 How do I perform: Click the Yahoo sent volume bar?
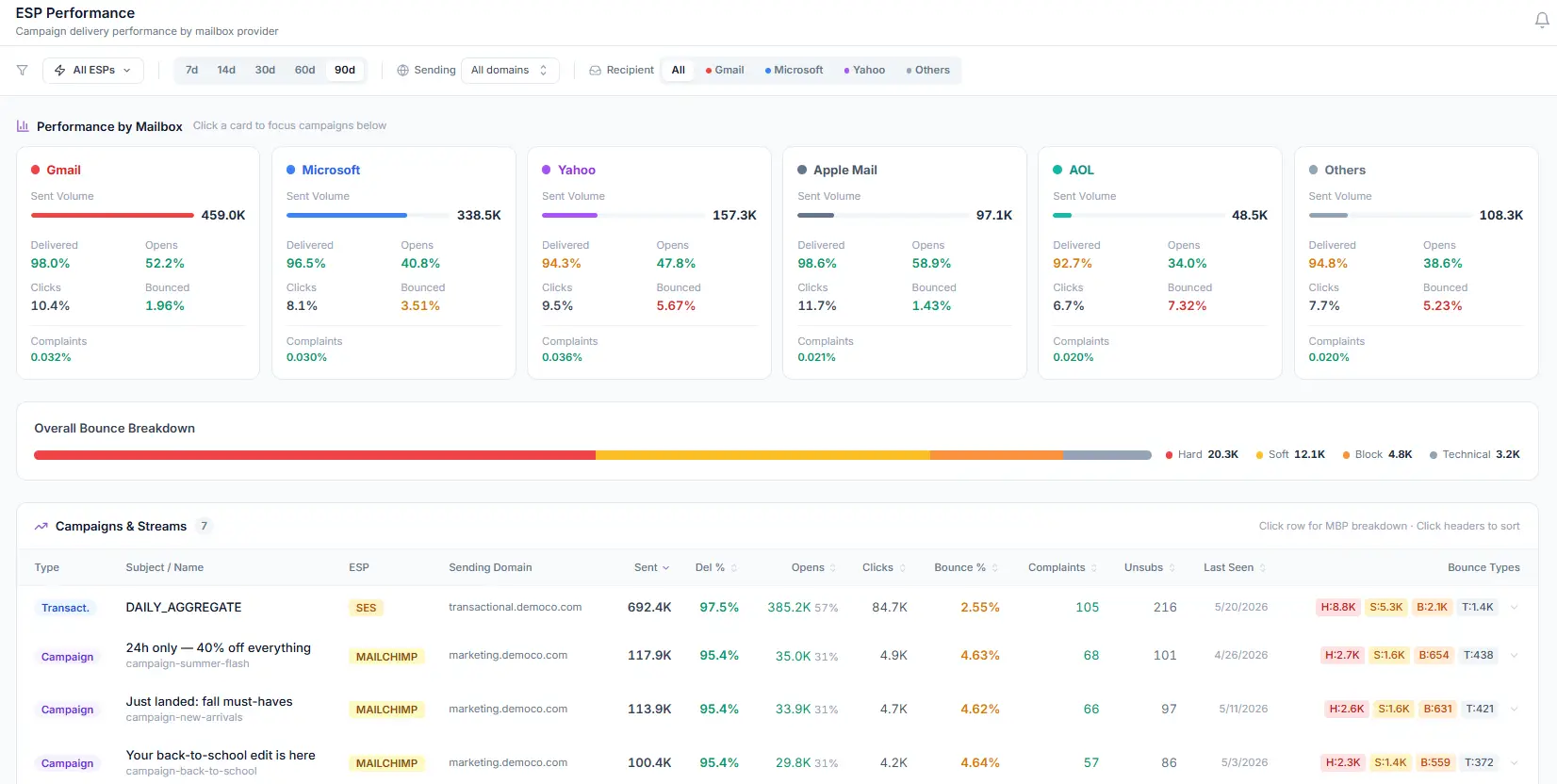click(623, 215)
